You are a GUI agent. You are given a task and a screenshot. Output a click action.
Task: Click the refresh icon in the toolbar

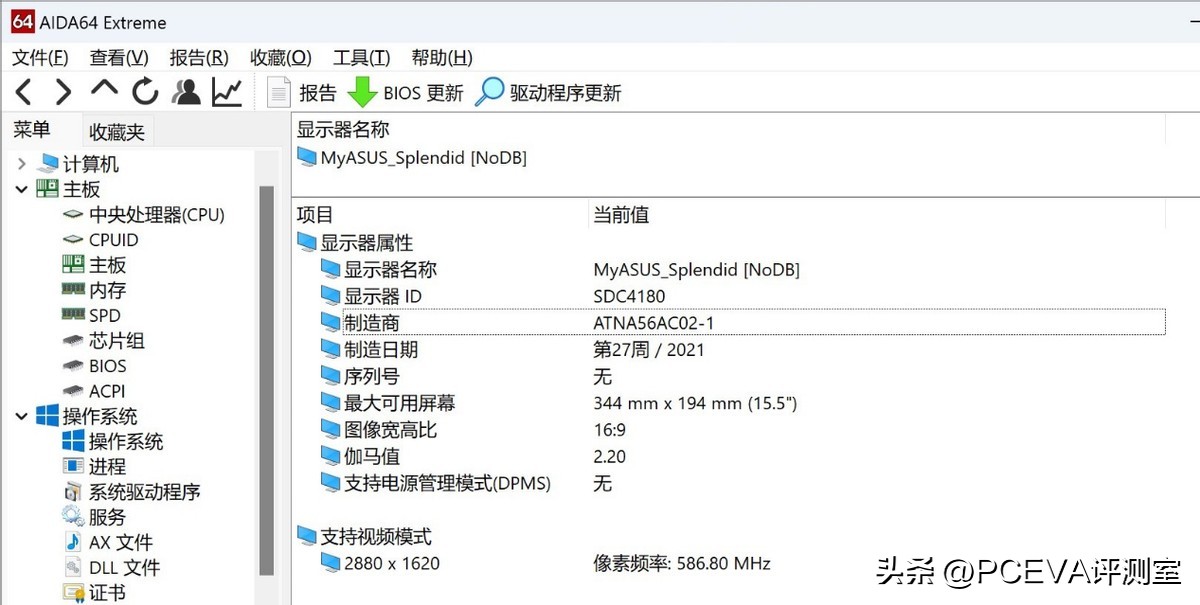pos(145,91)
